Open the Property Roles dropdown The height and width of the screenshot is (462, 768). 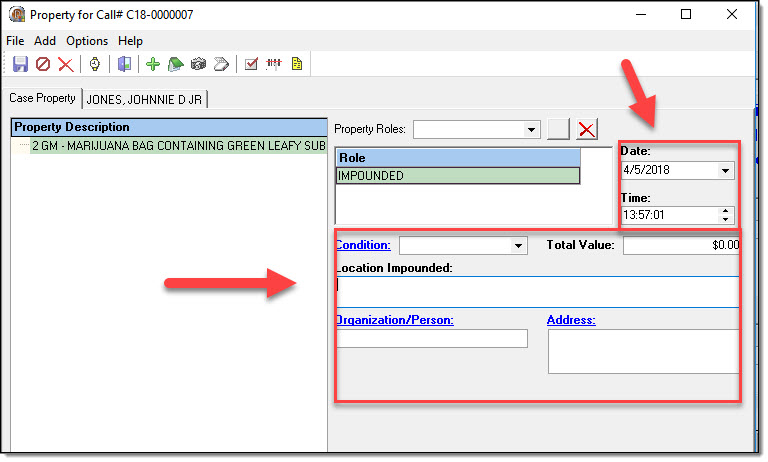(x=532, y=129)
